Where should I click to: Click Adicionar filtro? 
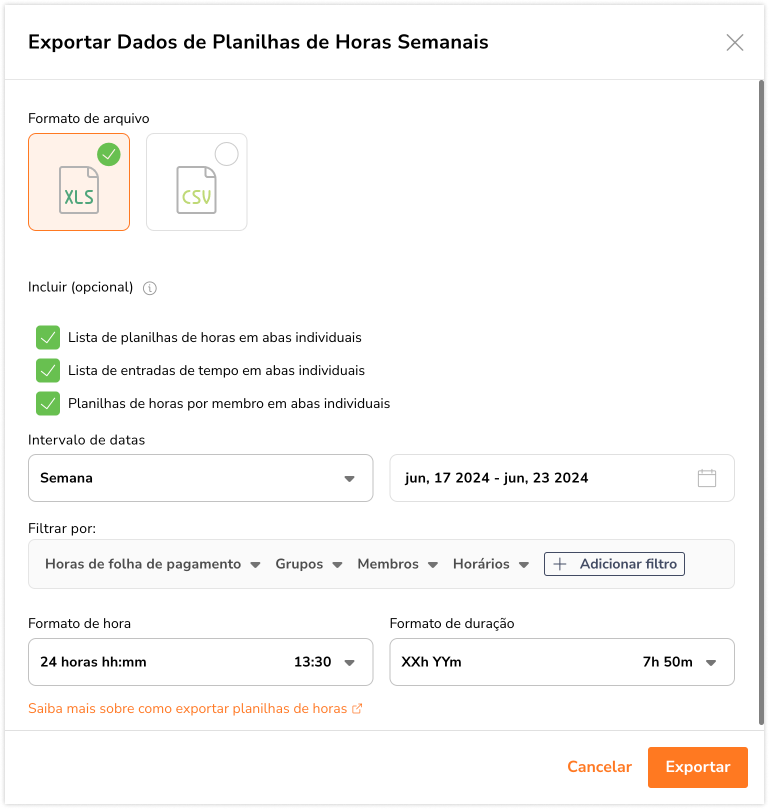click(x=613, y=563)
